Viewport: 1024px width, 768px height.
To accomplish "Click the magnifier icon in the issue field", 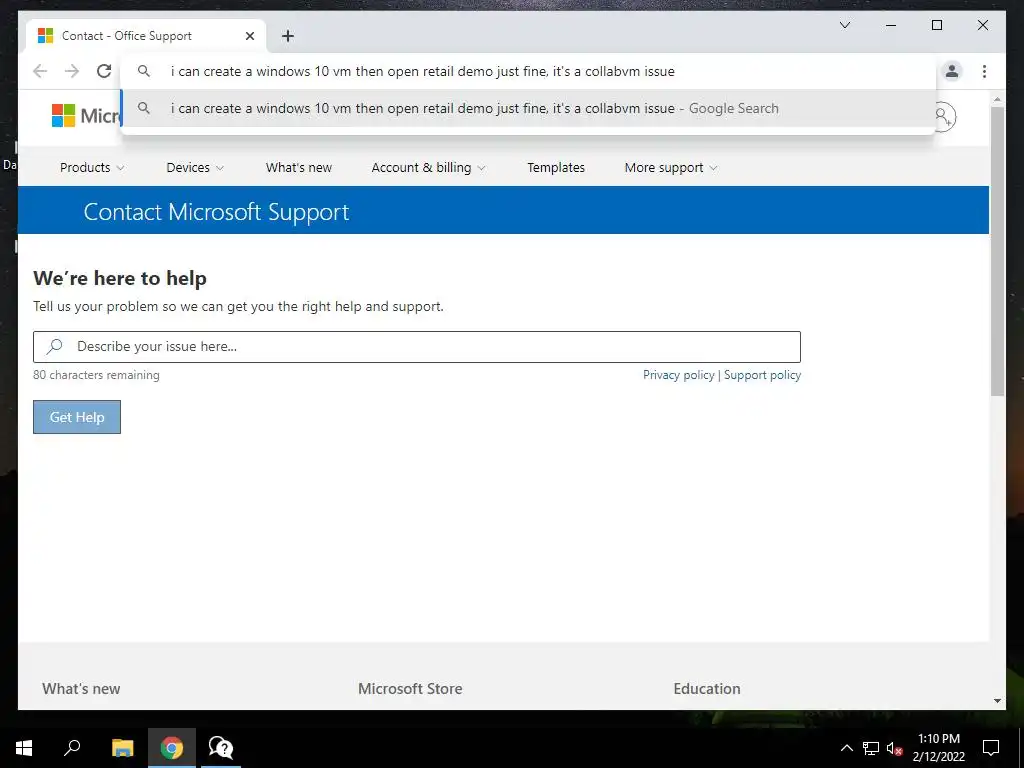I will coord(55,346).
